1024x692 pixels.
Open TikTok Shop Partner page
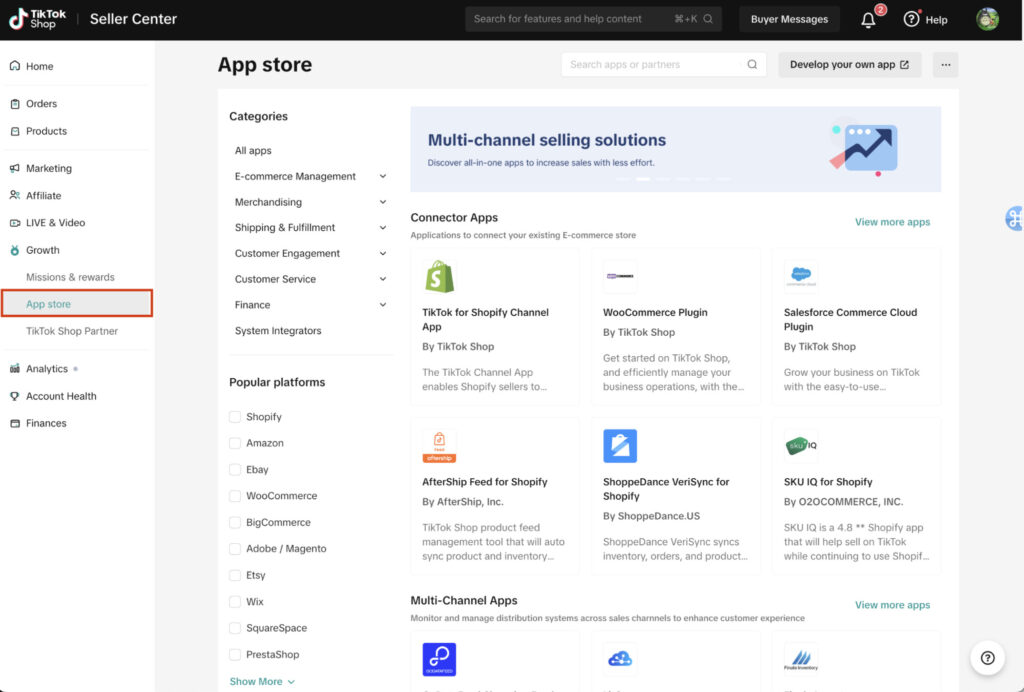coord(72,331)
